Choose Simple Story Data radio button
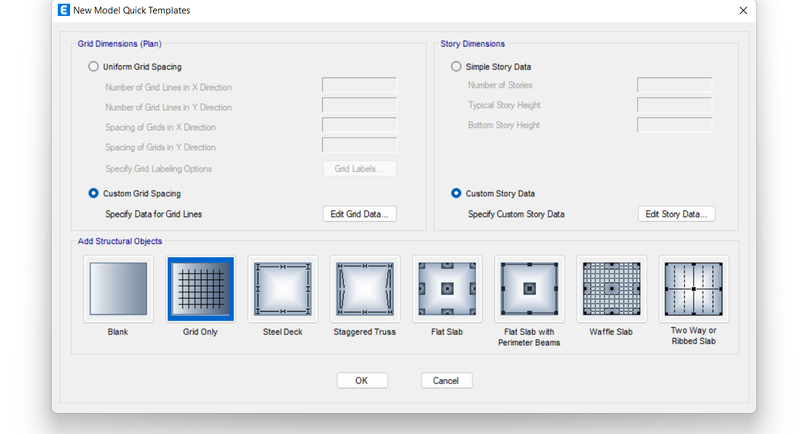The width and height of the screenshot is (800, 434). pos(456,67)
